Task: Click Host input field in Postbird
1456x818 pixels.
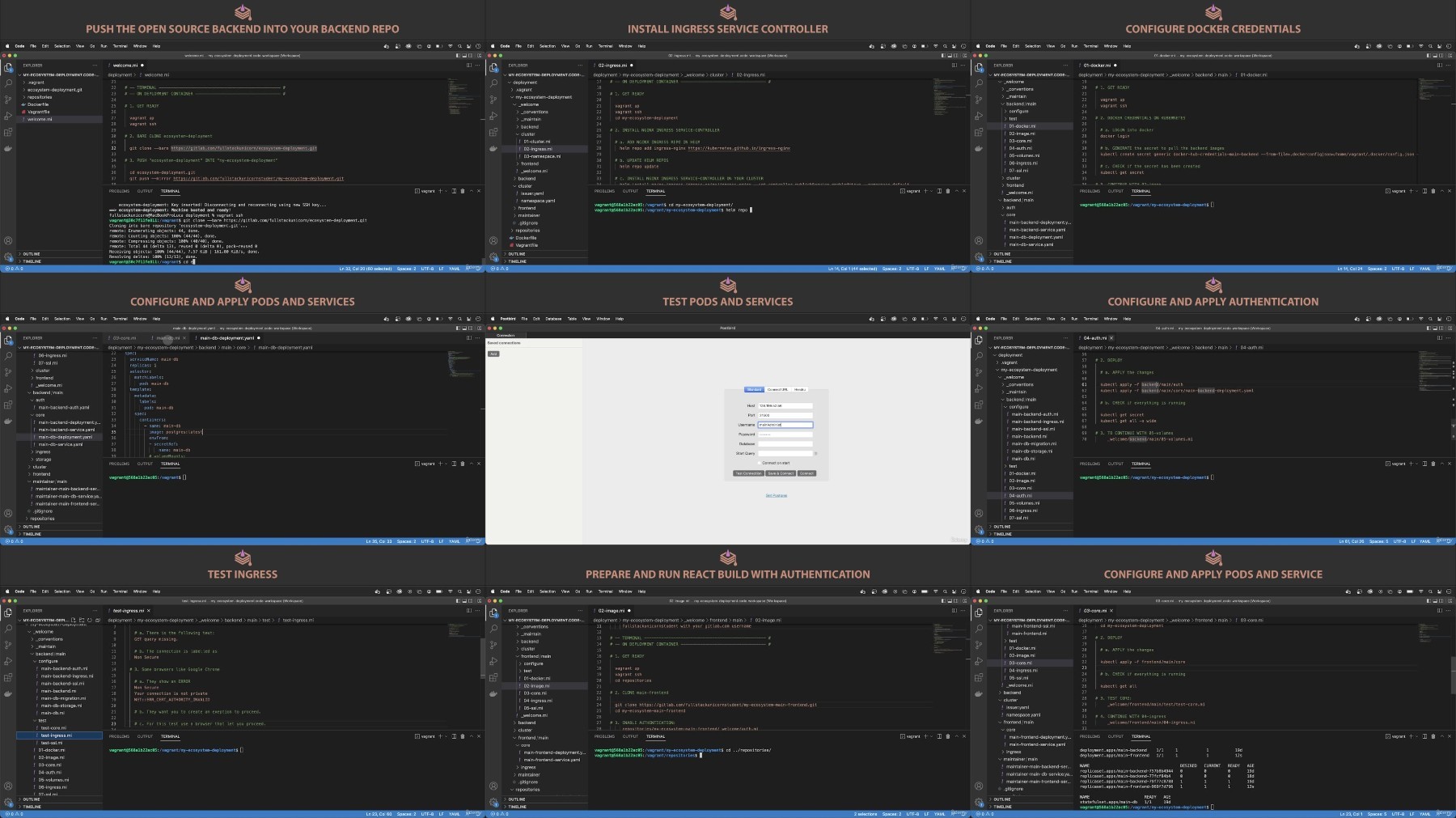Action: [785, 405]
